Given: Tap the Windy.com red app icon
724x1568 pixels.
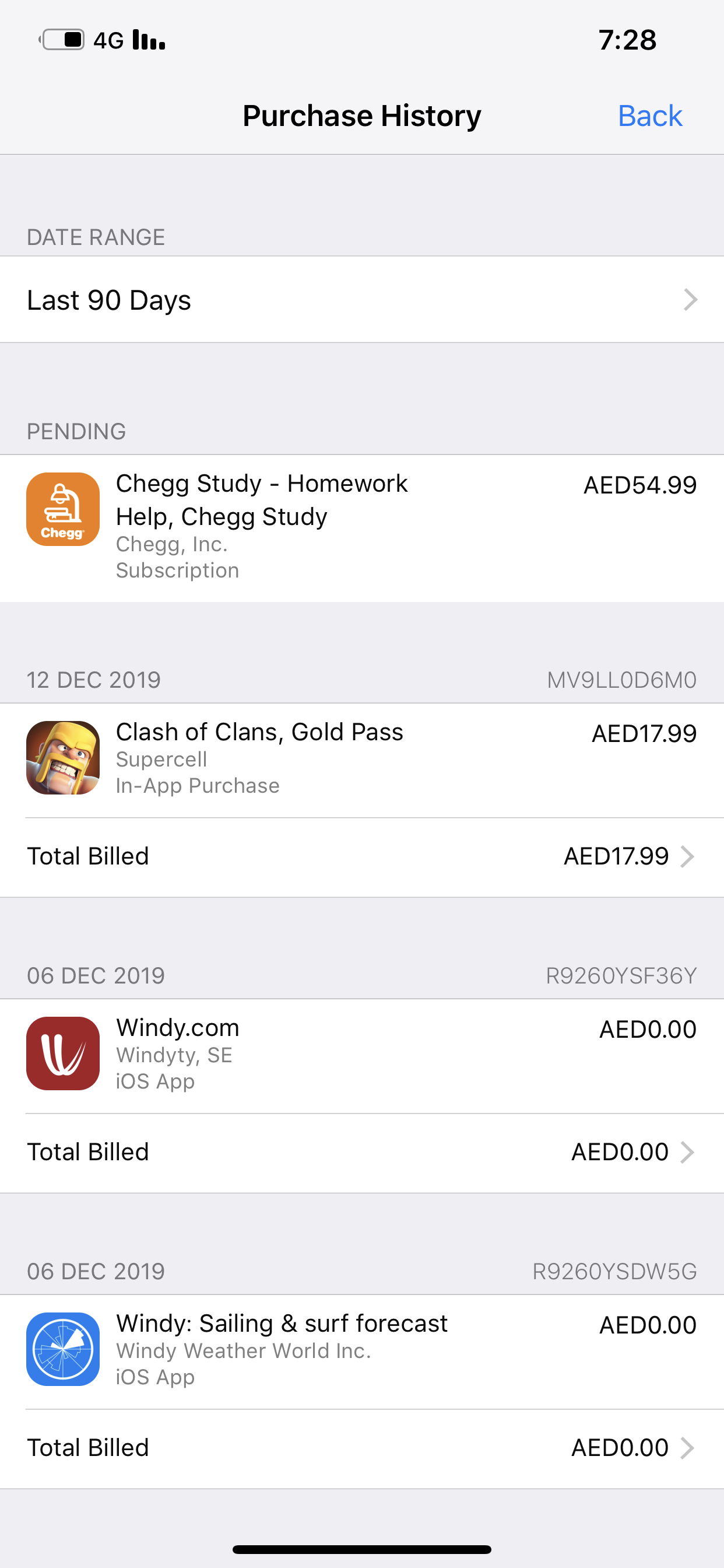Looking at the screenshot, I should pos(63,1053).
